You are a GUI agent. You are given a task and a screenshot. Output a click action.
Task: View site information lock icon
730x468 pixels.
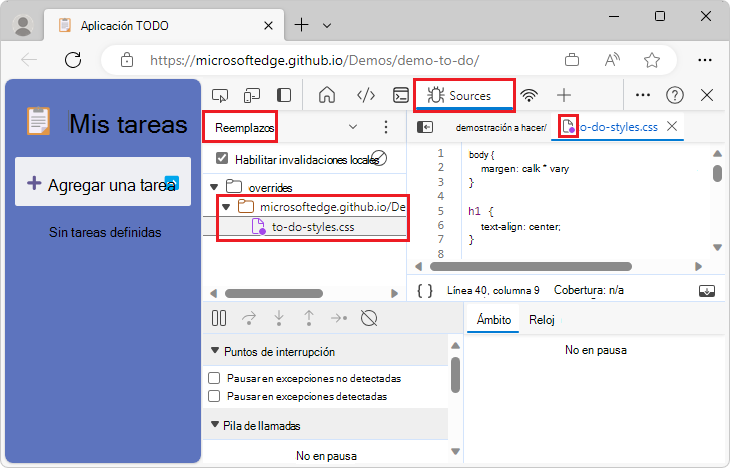127,60
